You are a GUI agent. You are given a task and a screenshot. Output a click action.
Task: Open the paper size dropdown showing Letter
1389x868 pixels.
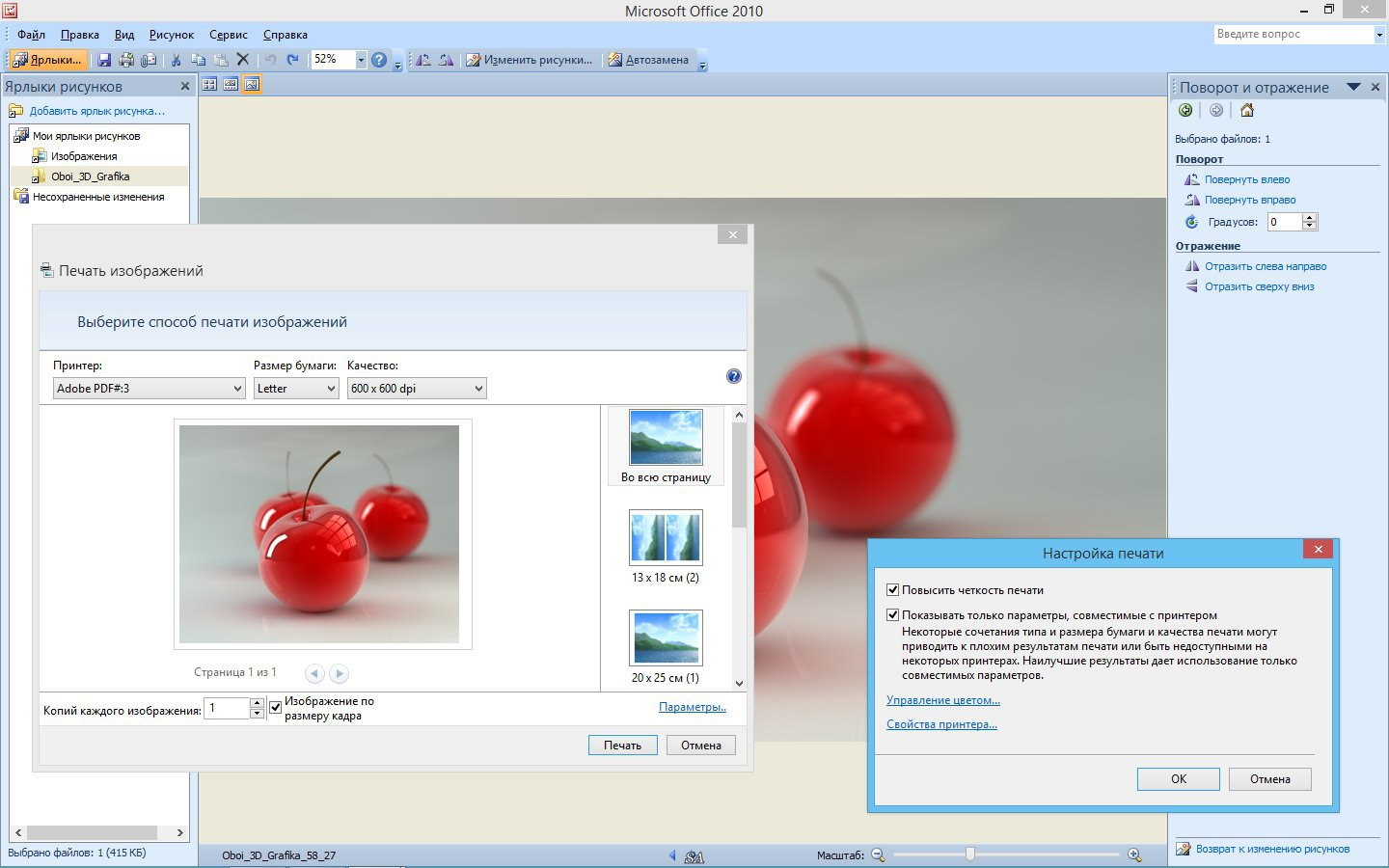pyautogui.click(x=296, y=389)
